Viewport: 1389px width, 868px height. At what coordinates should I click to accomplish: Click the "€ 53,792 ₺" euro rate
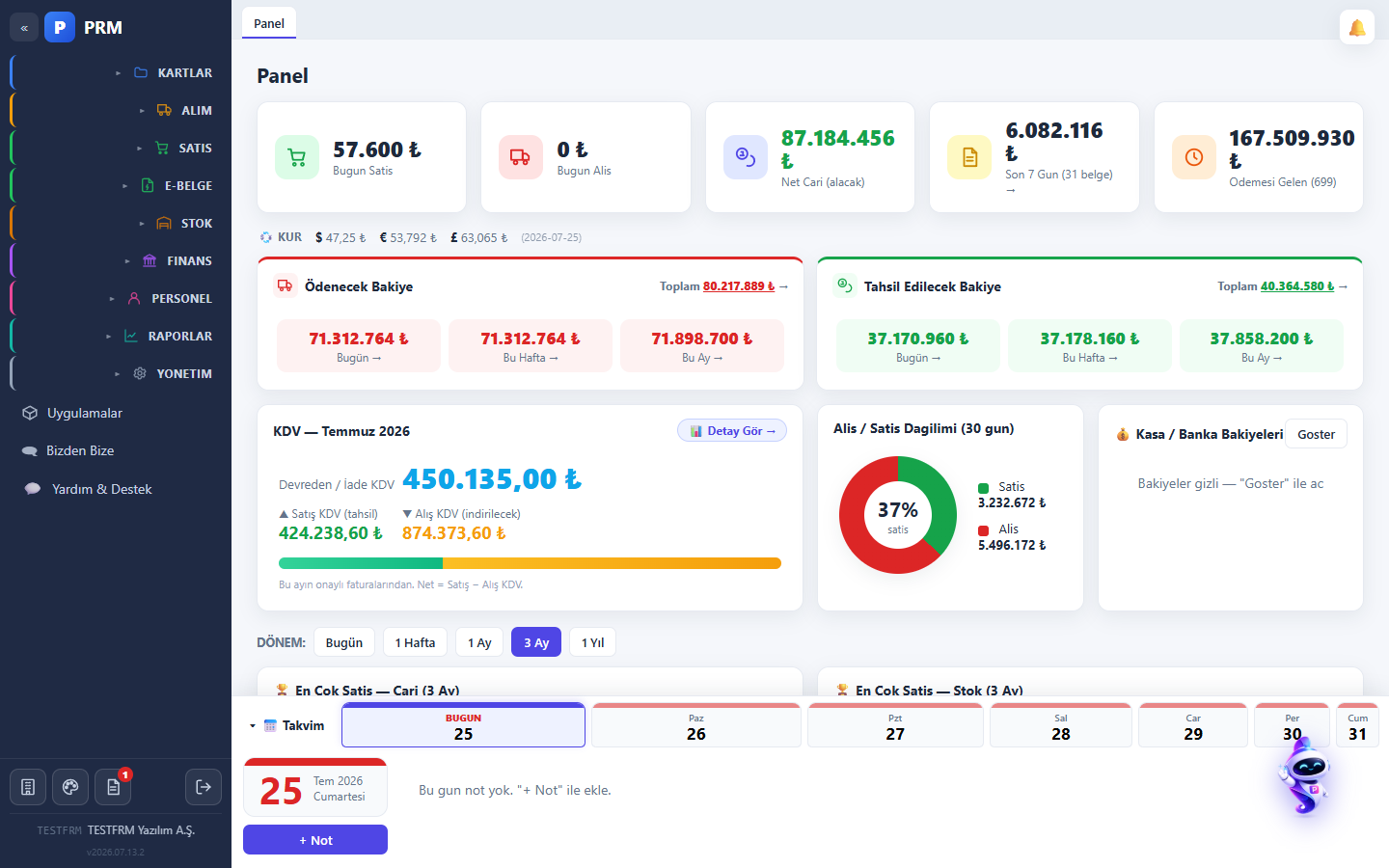click(x=408, y=237)
